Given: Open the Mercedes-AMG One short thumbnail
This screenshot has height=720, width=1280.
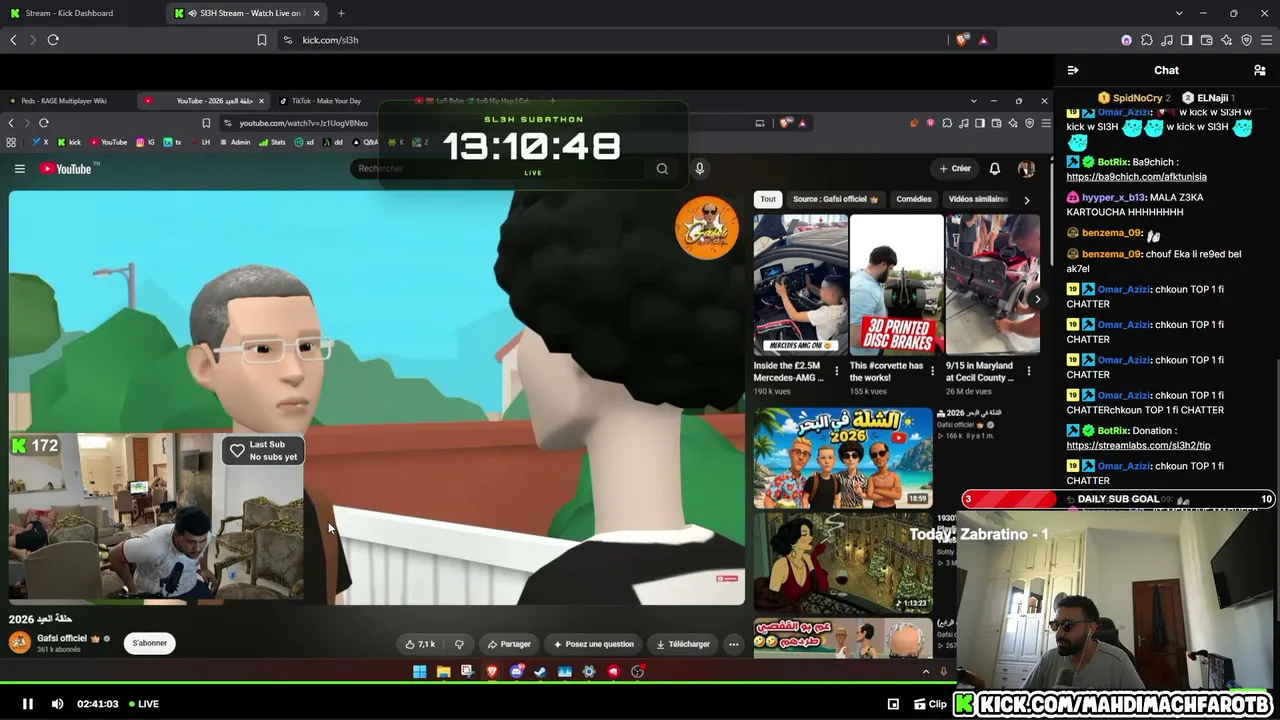Looking at the screenshot, I should click(801, 285).
